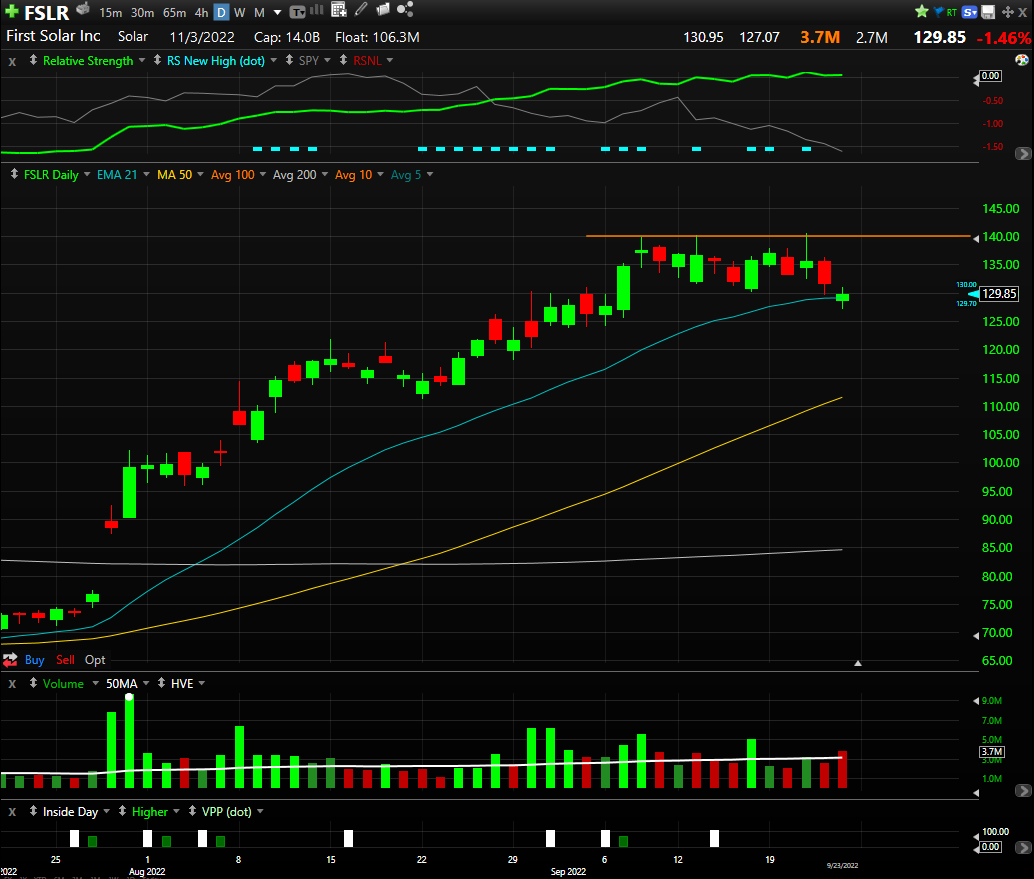Open RS New High (dot) dropdown
1034x879 pixels.
click(274, 60)
